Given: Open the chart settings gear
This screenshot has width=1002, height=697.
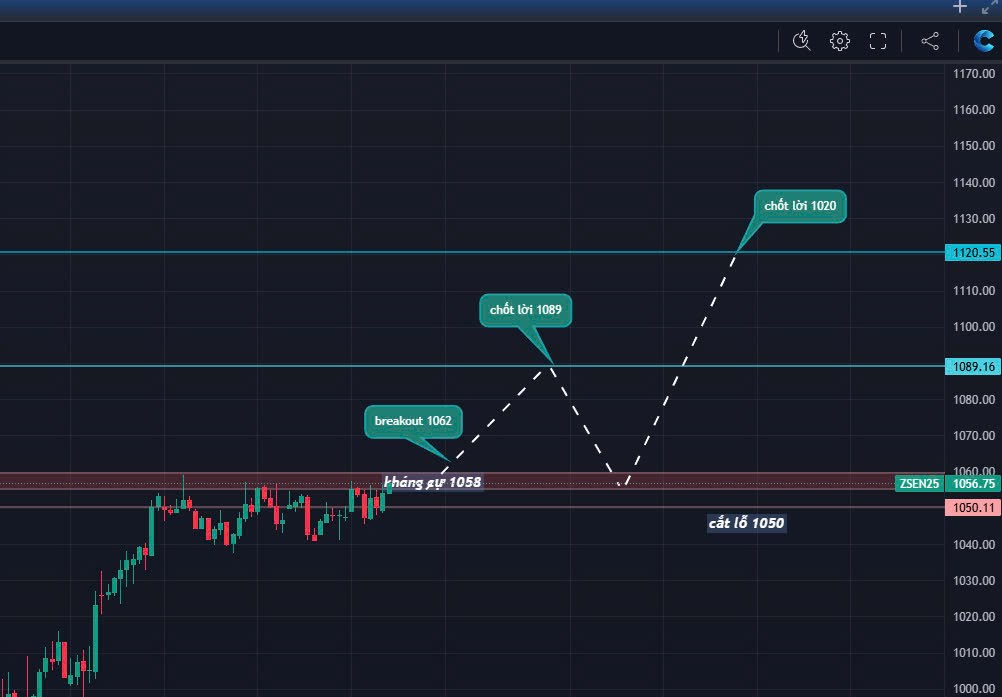Looking at the screenshot, I should (x=840, y=41).
